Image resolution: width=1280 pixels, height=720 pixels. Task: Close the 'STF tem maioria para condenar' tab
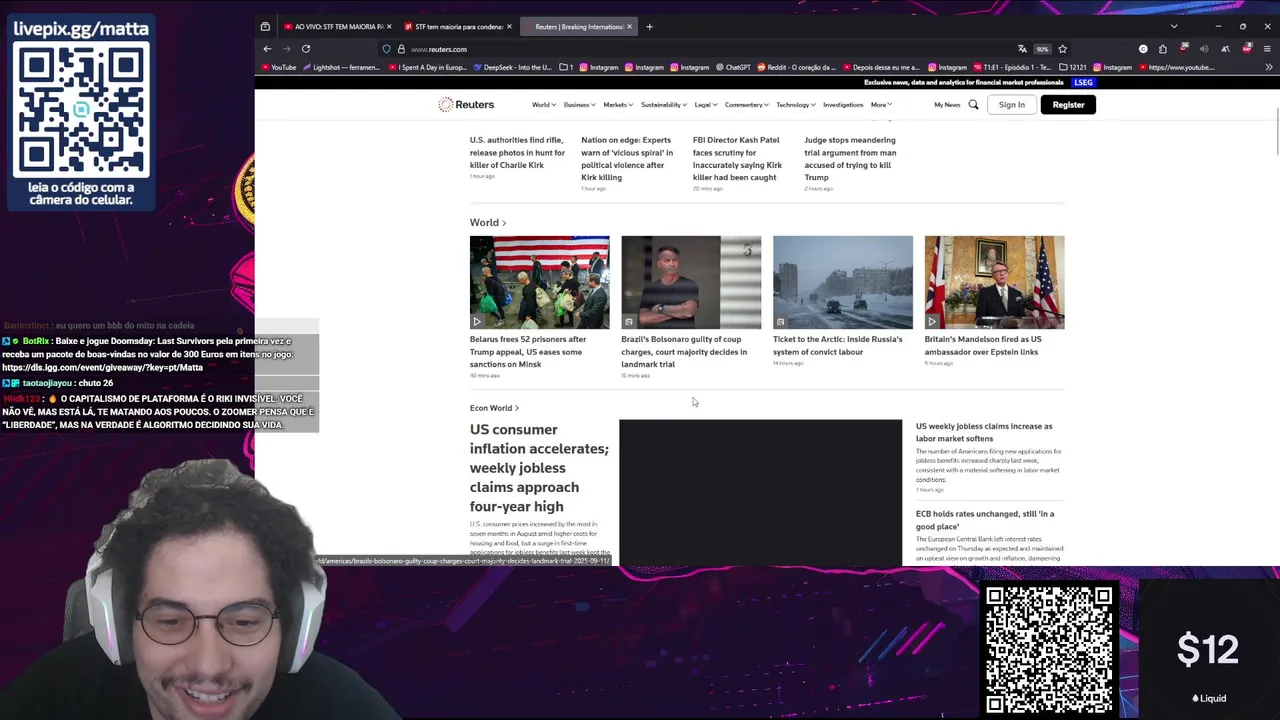click(510, 27)
